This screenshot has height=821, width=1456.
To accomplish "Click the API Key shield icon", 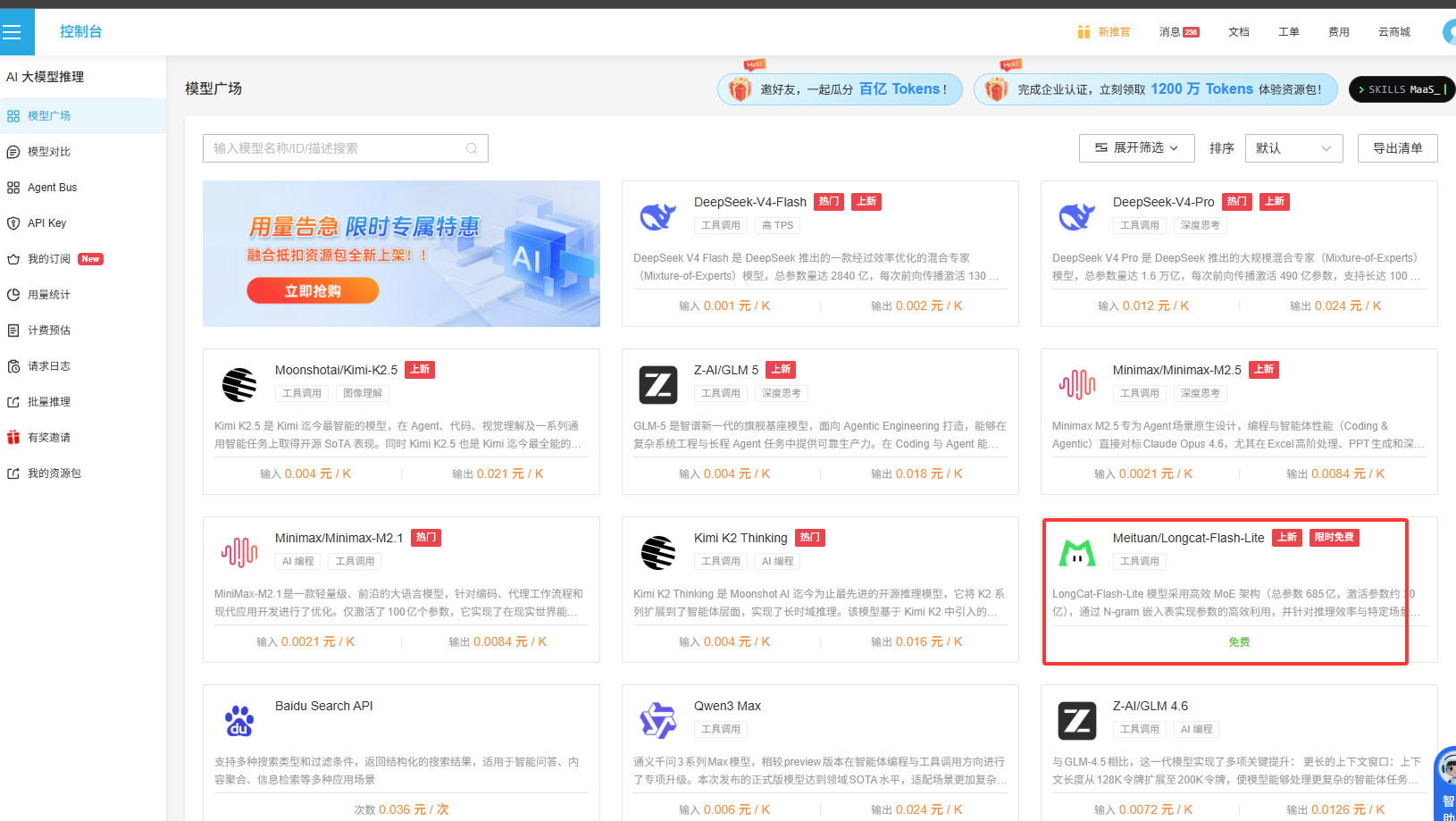I will [x=13, y=223].
